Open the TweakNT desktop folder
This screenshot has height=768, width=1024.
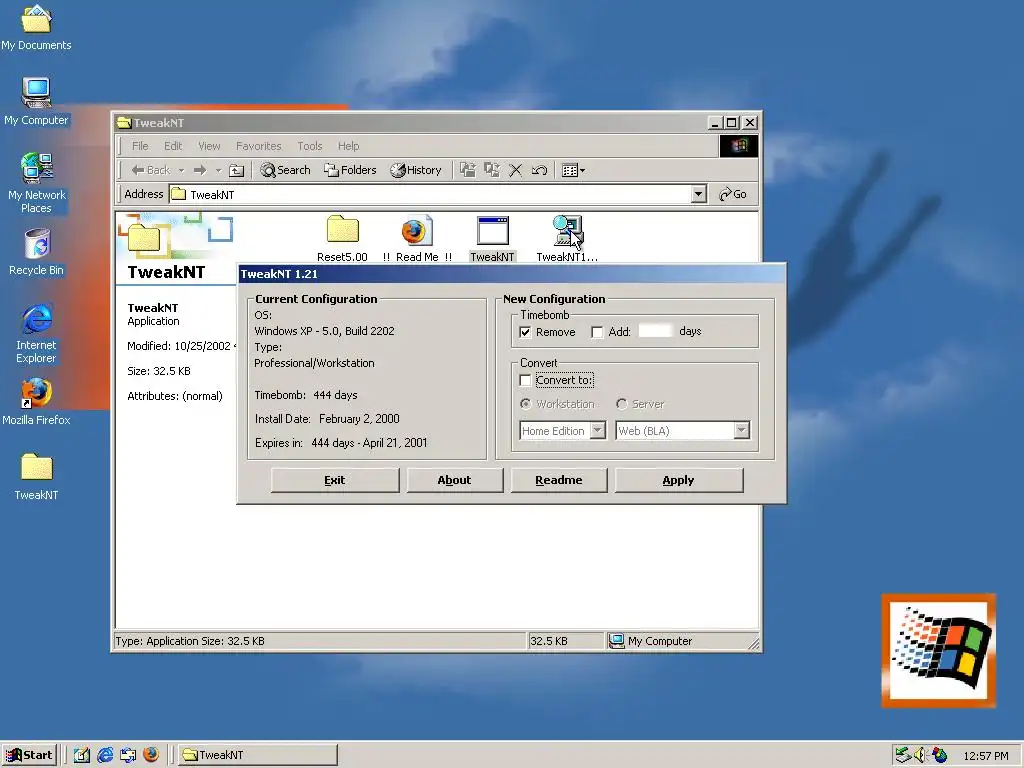[36, 477]
